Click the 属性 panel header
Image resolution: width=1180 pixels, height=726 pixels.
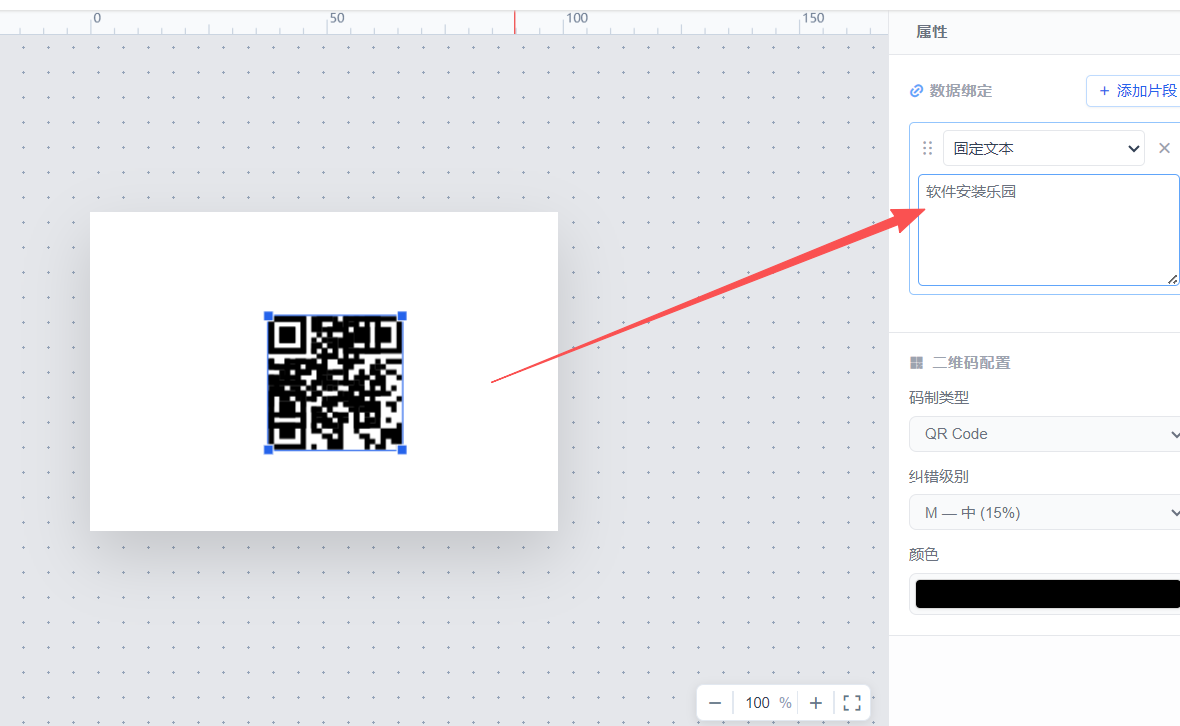(x=931, y=32)
